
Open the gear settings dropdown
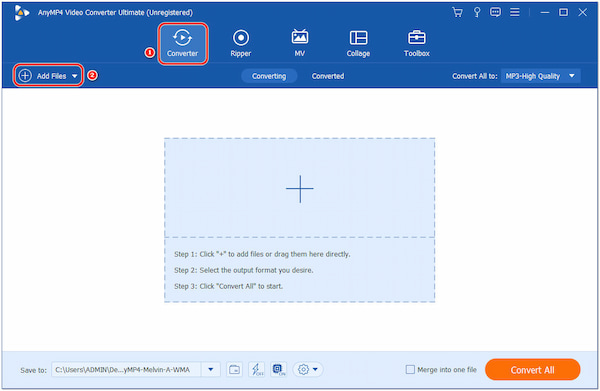click(308, 370)
